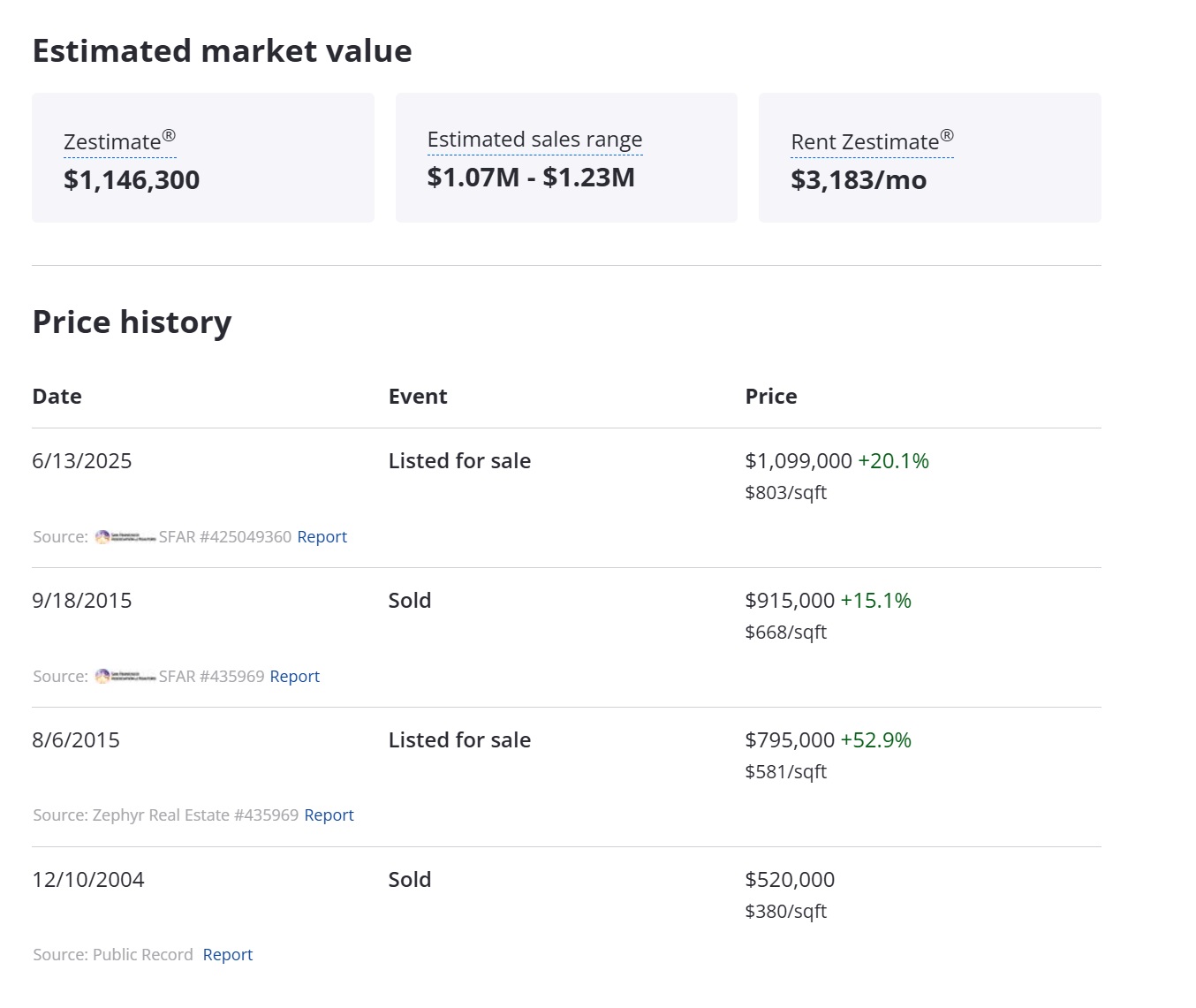The height and width of the screenshot is (1008, 1196).
Task: Open Report link for SFAR #425049360
Action: pyautogui.click(x=322, y=537)
